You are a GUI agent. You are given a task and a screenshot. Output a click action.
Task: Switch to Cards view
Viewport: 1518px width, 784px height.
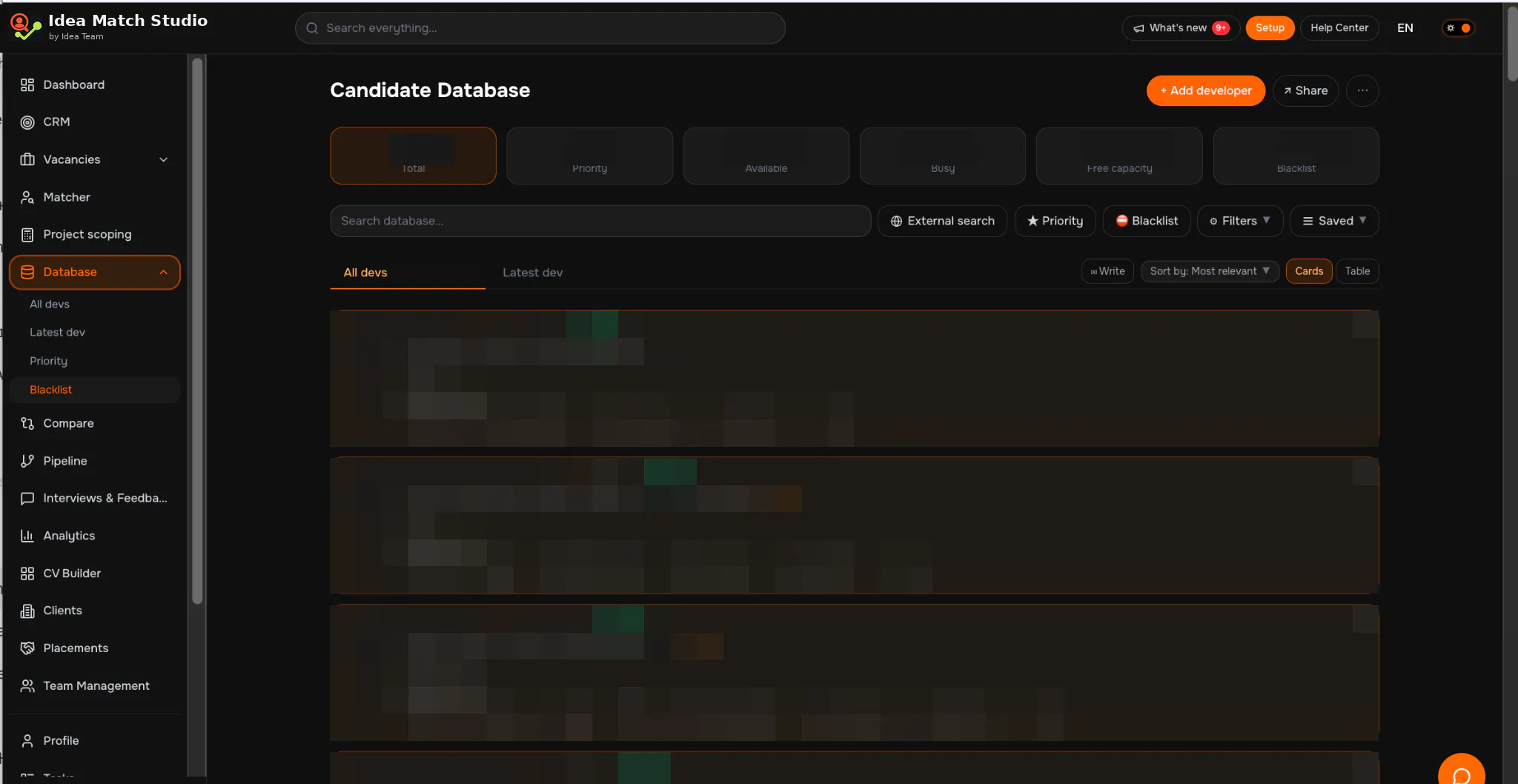click(1309, 271)
